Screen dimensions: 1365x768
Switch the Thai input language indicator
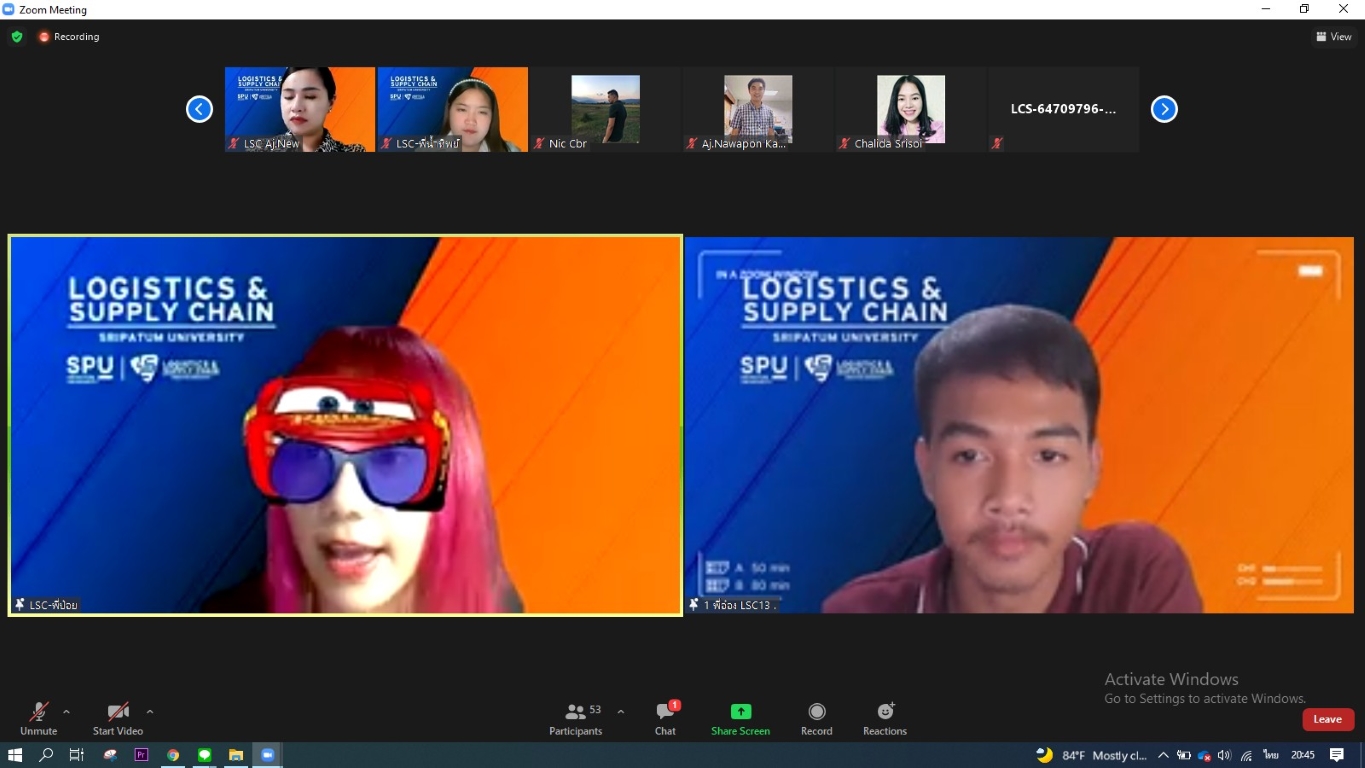click(x=1271, y=755)
